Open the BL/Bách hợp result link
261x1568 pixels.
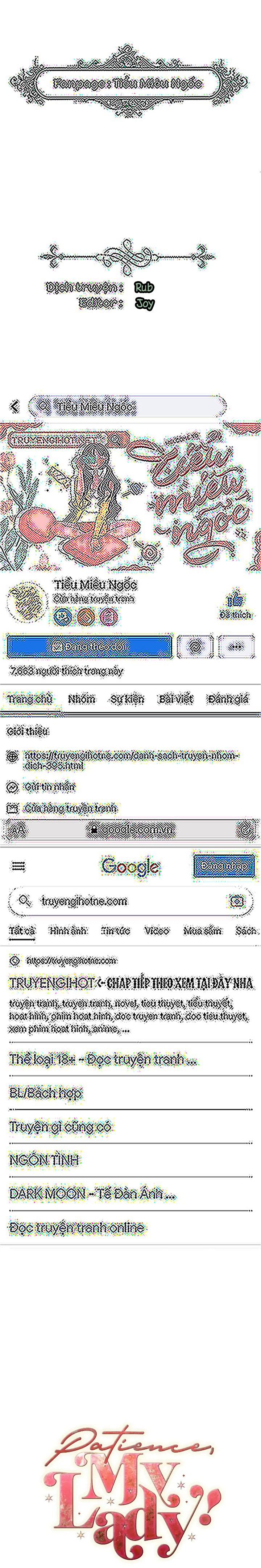(45, 1093)
